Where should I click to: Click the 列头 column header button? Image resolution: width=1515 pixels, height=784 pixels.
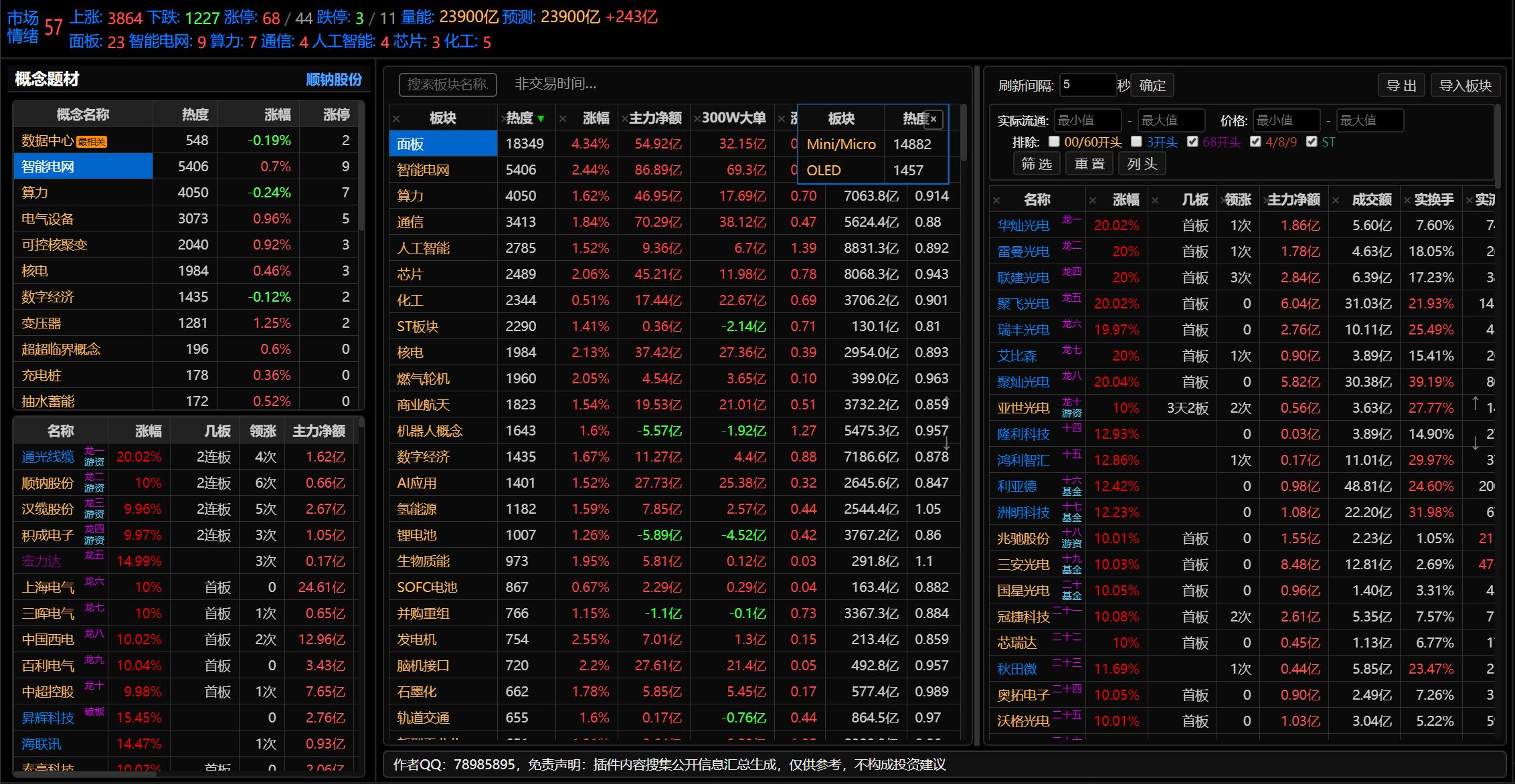1142,164
